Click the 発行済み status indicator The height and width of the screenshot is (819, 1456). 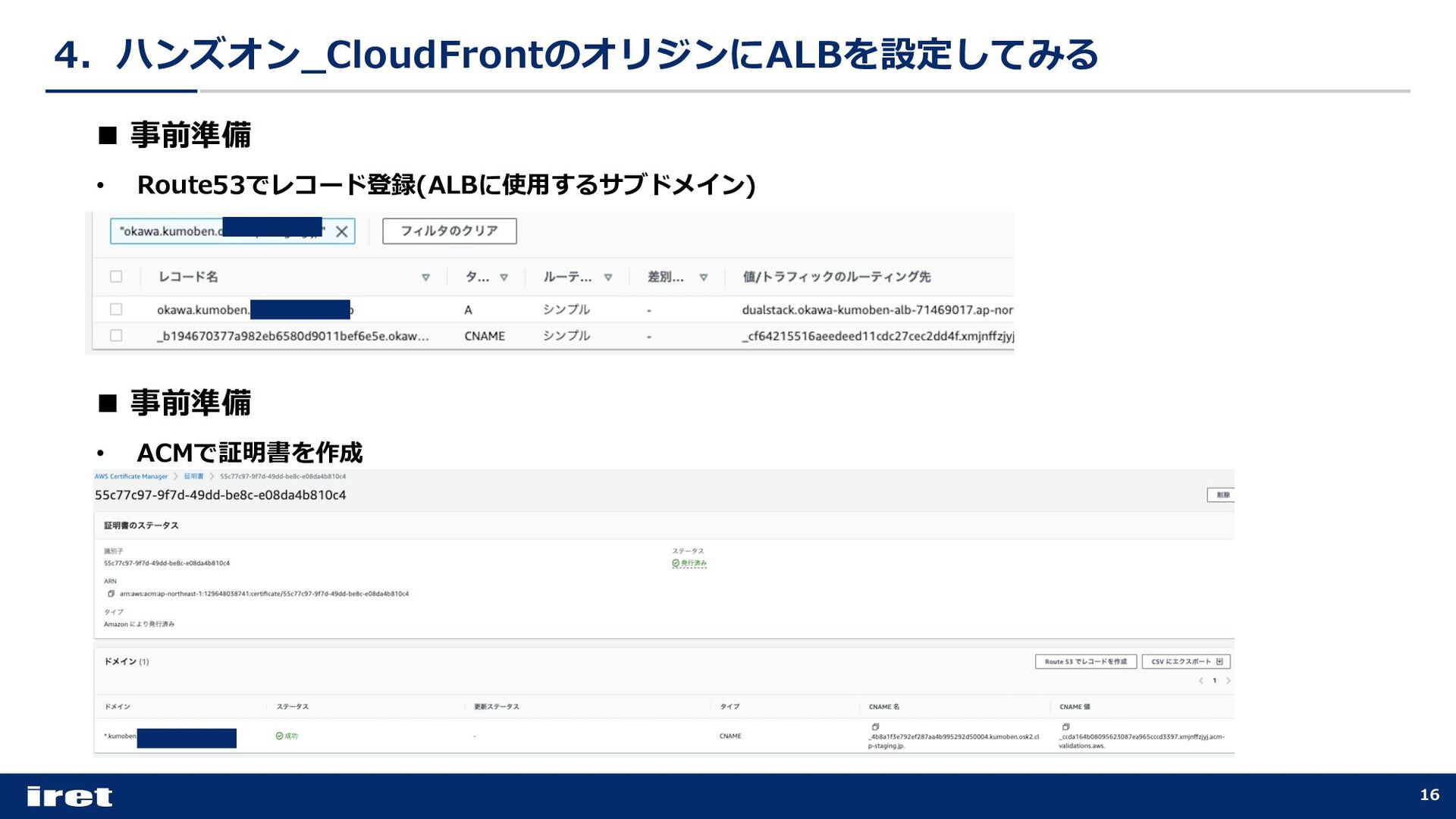689,563
